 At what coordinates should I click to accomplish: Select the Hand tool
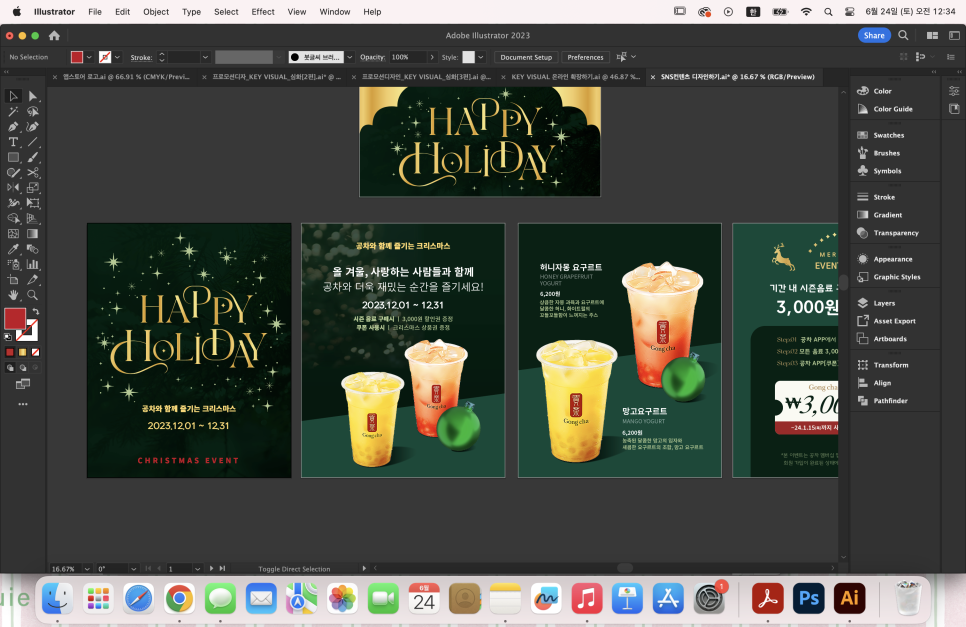[13, 296]
